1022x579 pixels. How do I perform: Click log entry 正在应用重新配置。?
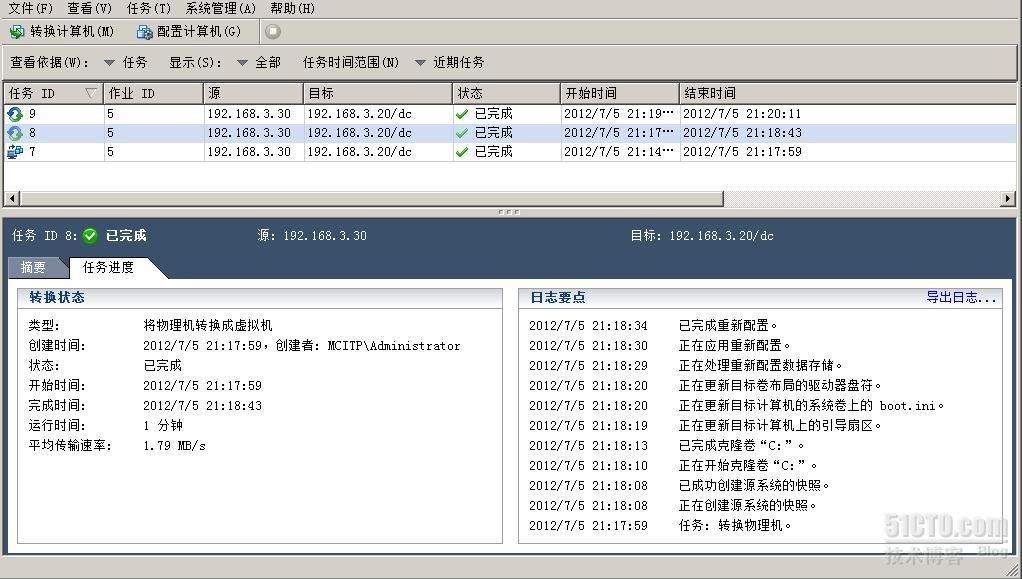point(735,346)
